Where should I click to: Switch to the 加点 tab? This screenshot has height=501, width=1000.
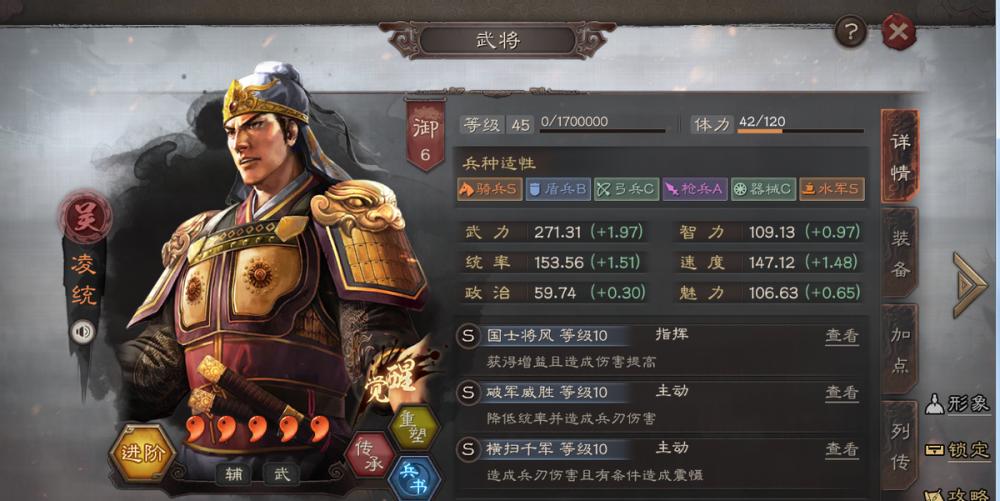(x=900, y=349)
